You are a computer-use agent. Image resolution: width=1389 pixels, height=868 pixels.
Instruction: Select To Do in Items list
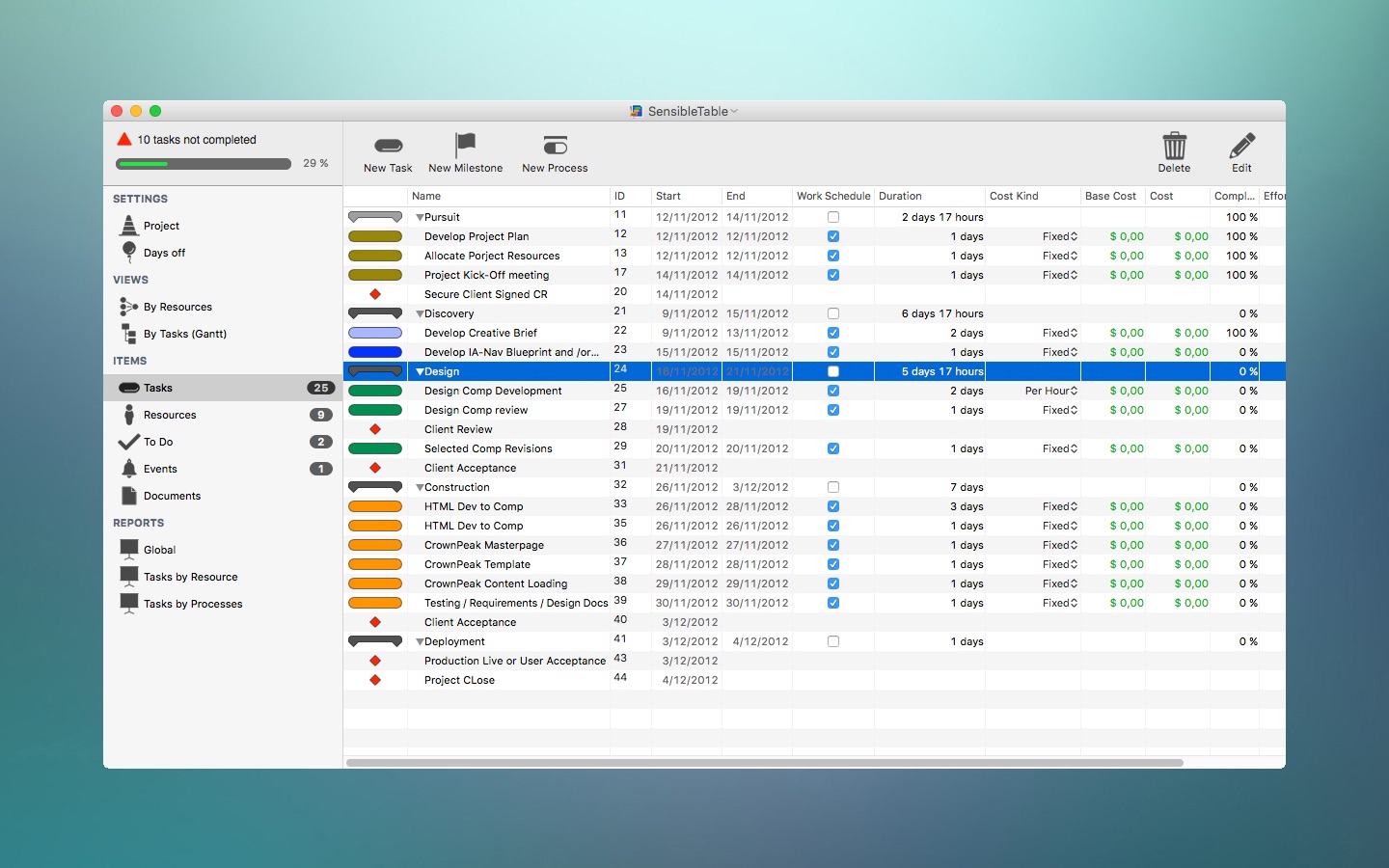[x=223, y=442]
